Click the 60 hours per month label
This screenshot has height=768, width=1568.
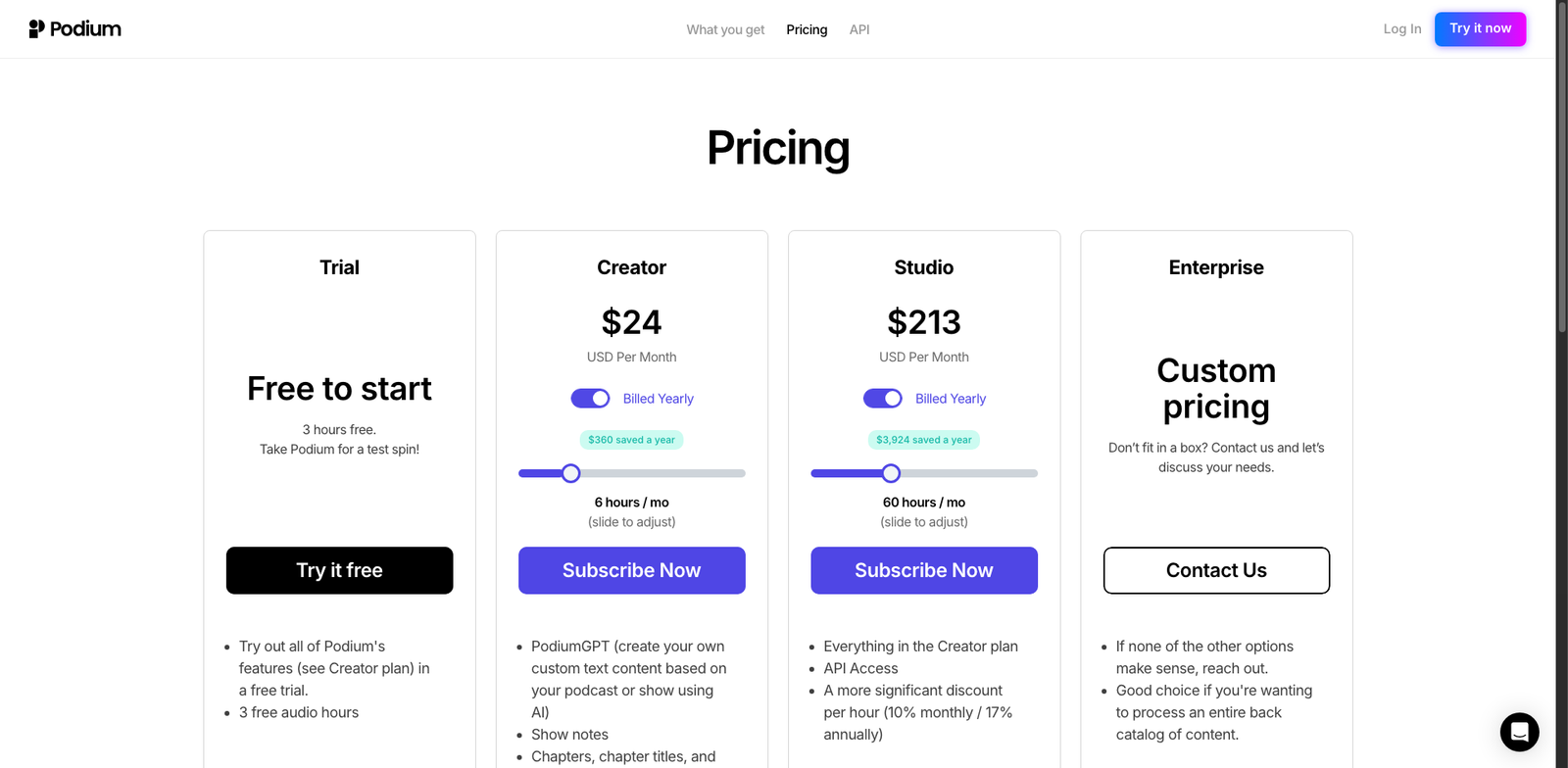click(923, 502)
